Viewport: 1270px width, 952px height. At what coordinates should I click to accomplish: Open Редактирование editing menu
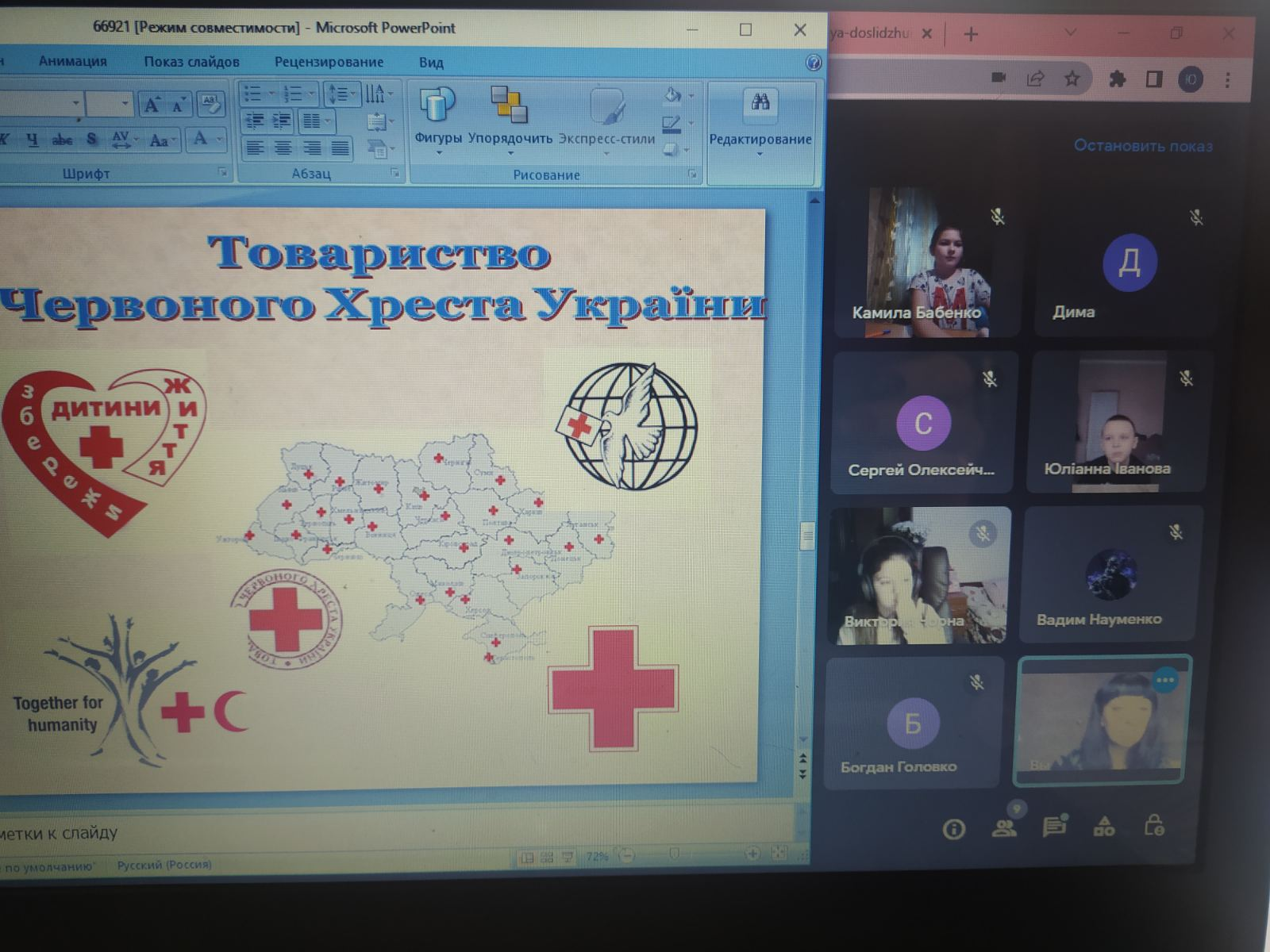click(760, 123)
